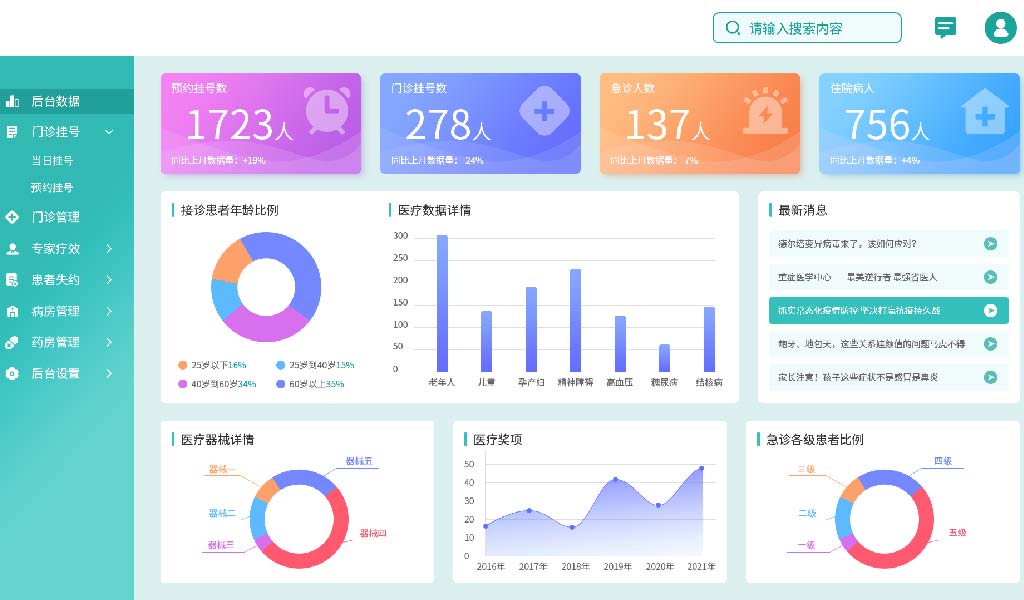Click the siren icon on 急诊人数 card

(x=765, y=110)
